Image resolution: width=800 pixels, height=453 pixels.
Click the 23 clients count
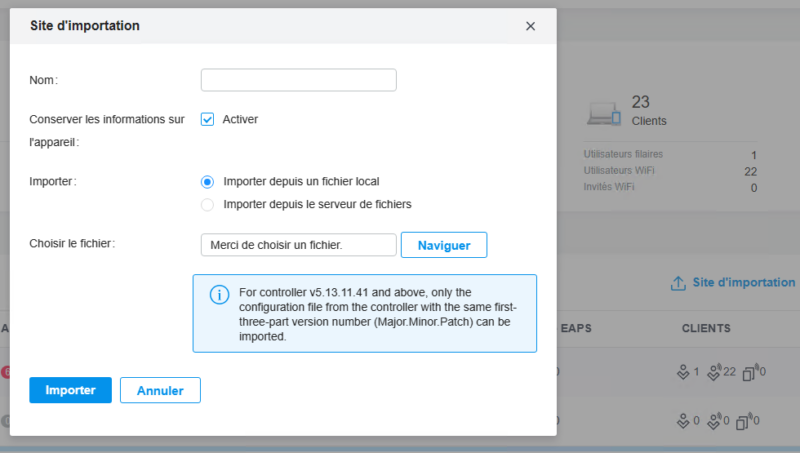pos(640,102)
